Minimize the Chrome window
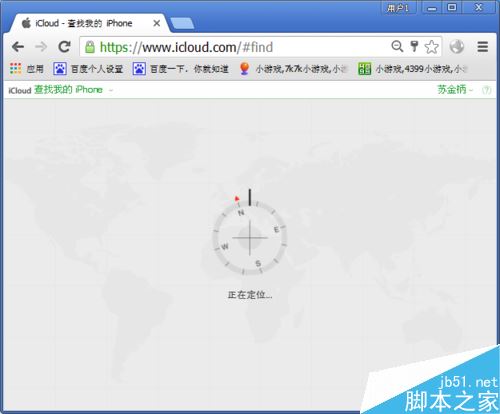Image resolution: width=500 pixels, height=414 pixels. (432, 8)
